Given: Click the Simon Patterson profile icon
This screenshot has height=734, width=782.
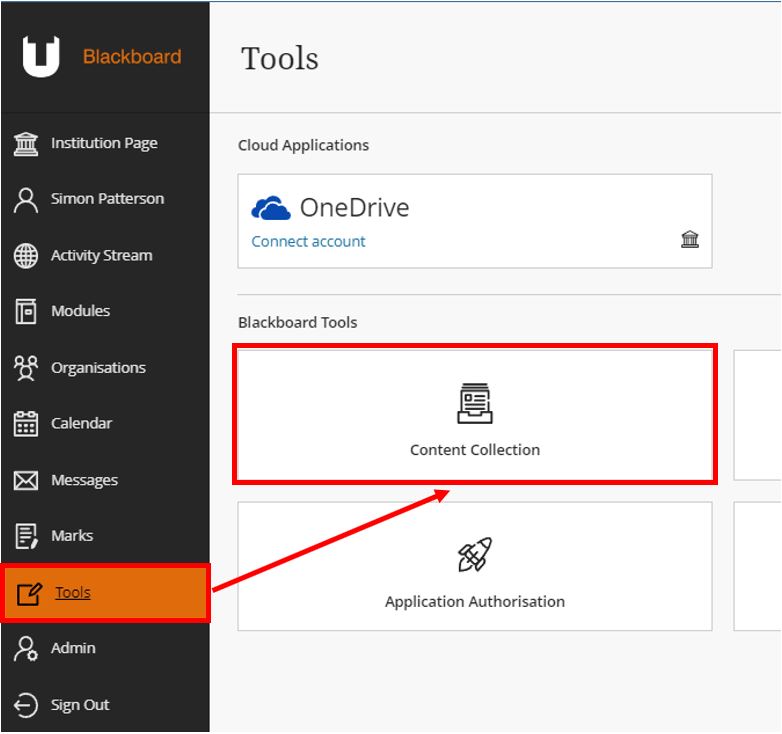Looking at the screenshot, I should coord(26,200).
